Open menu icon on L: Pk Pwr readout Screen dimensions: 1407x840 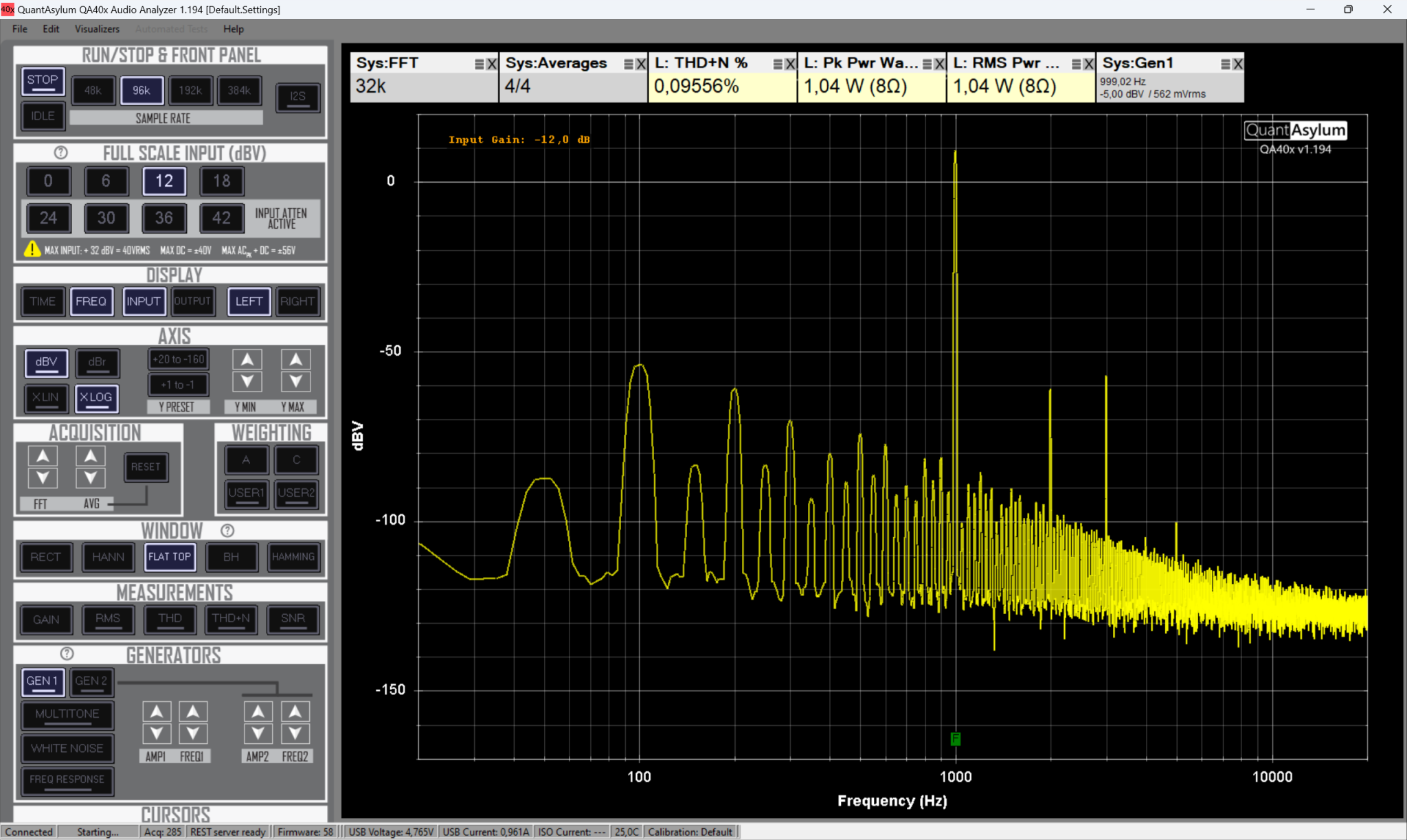(927, 64)
